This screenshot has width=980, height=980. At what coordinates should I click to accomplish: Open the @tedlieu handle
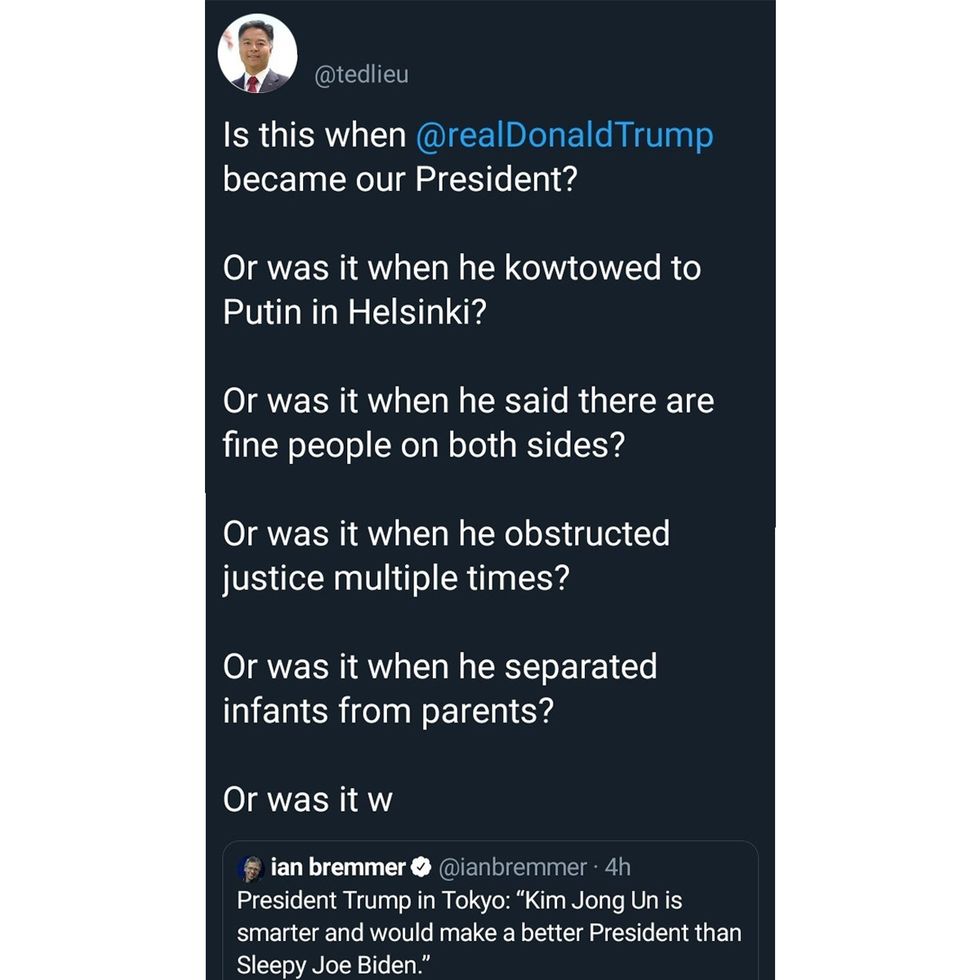[x=361, y=75]
